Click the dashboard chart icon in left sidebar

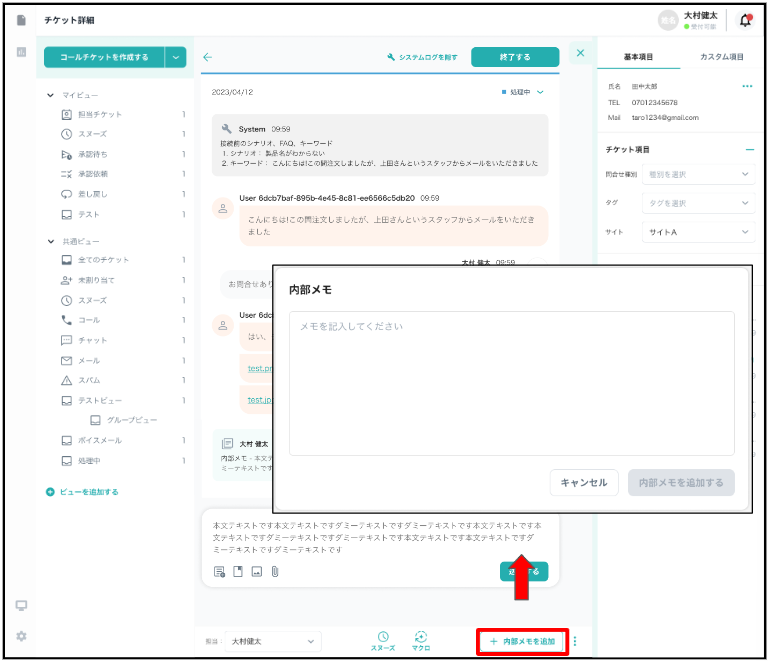click(21, 52)
